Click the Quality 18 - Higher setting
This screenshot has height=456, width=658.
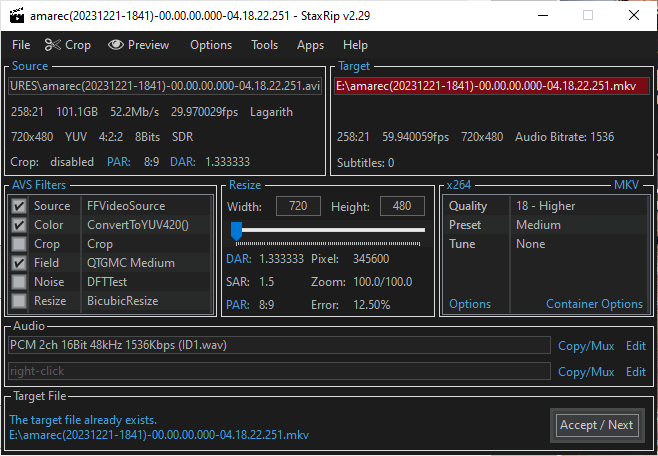[546, 206]
